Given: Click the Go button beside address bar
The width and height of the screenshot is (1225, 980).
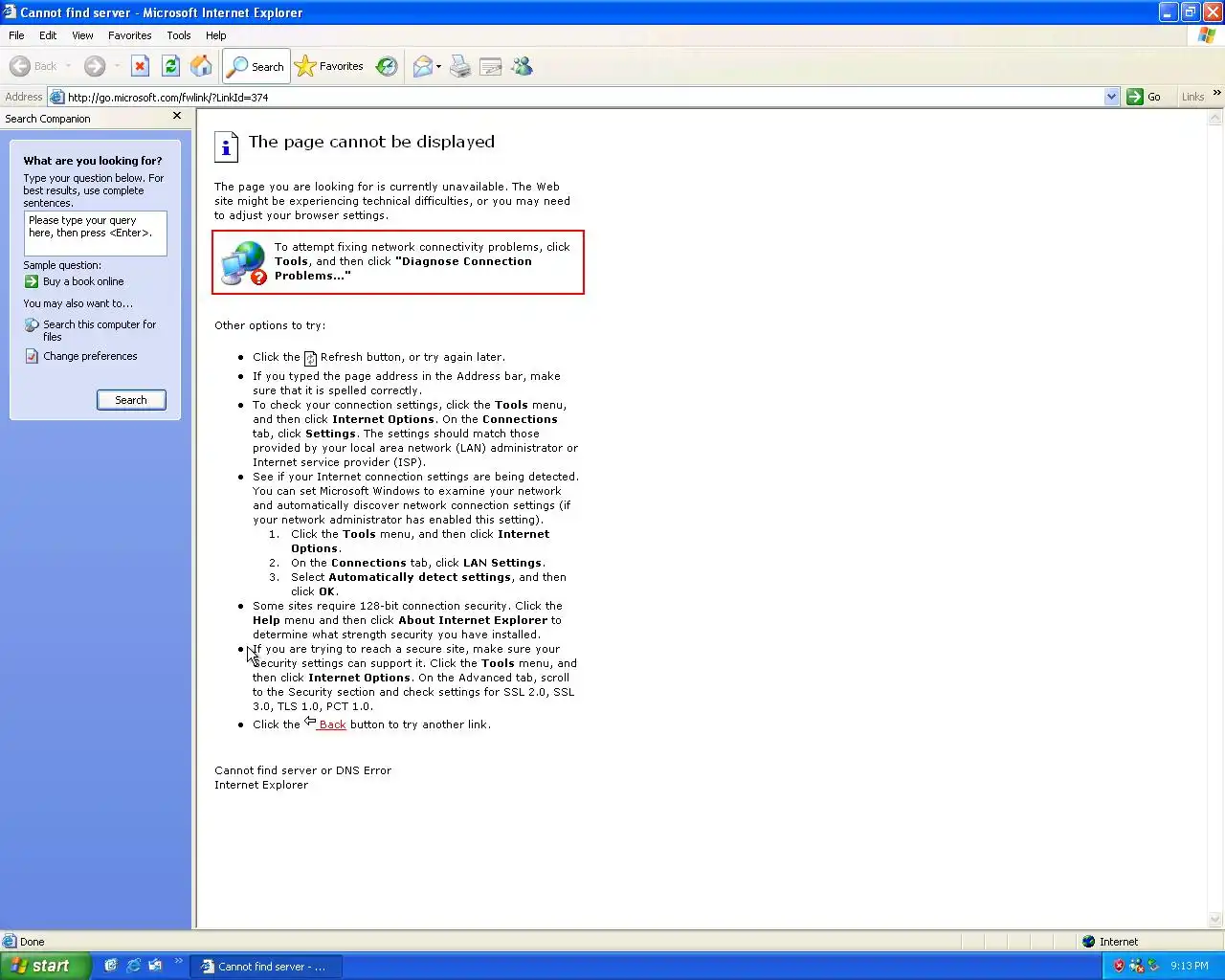Looking at the screenshot, I should click(1145, 97).
